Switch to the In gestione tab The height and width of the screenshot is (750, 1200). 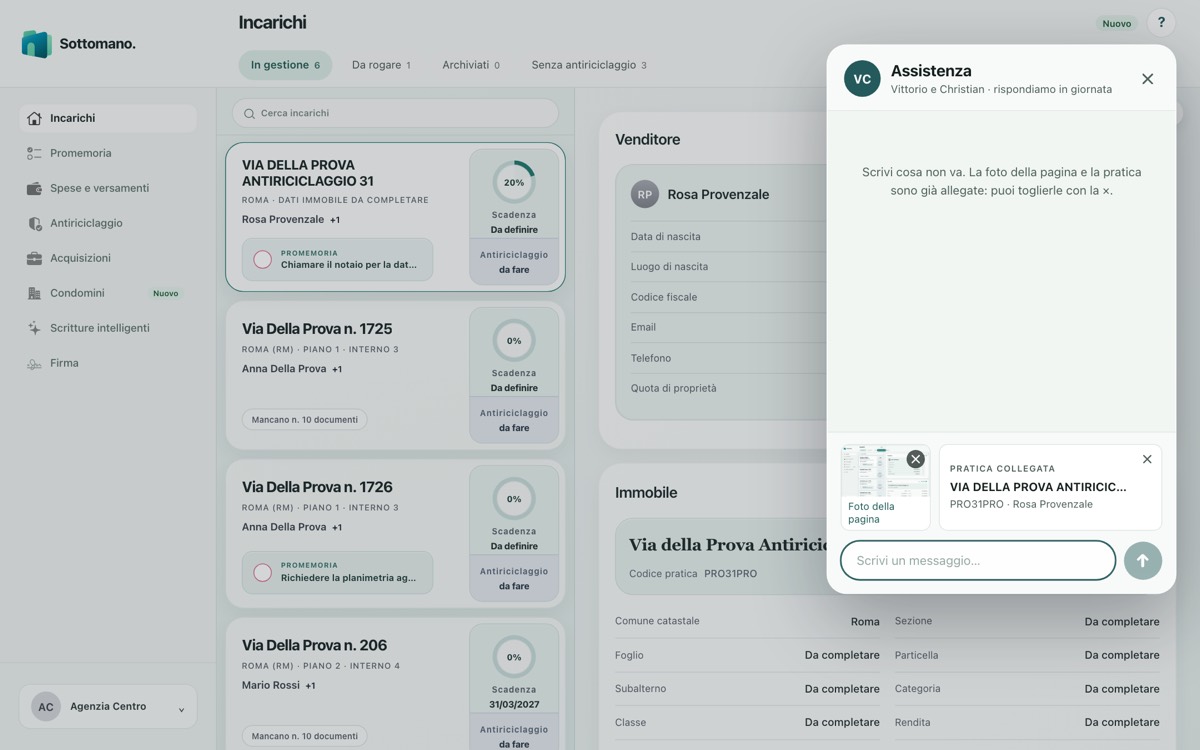(x=285, y=65)
